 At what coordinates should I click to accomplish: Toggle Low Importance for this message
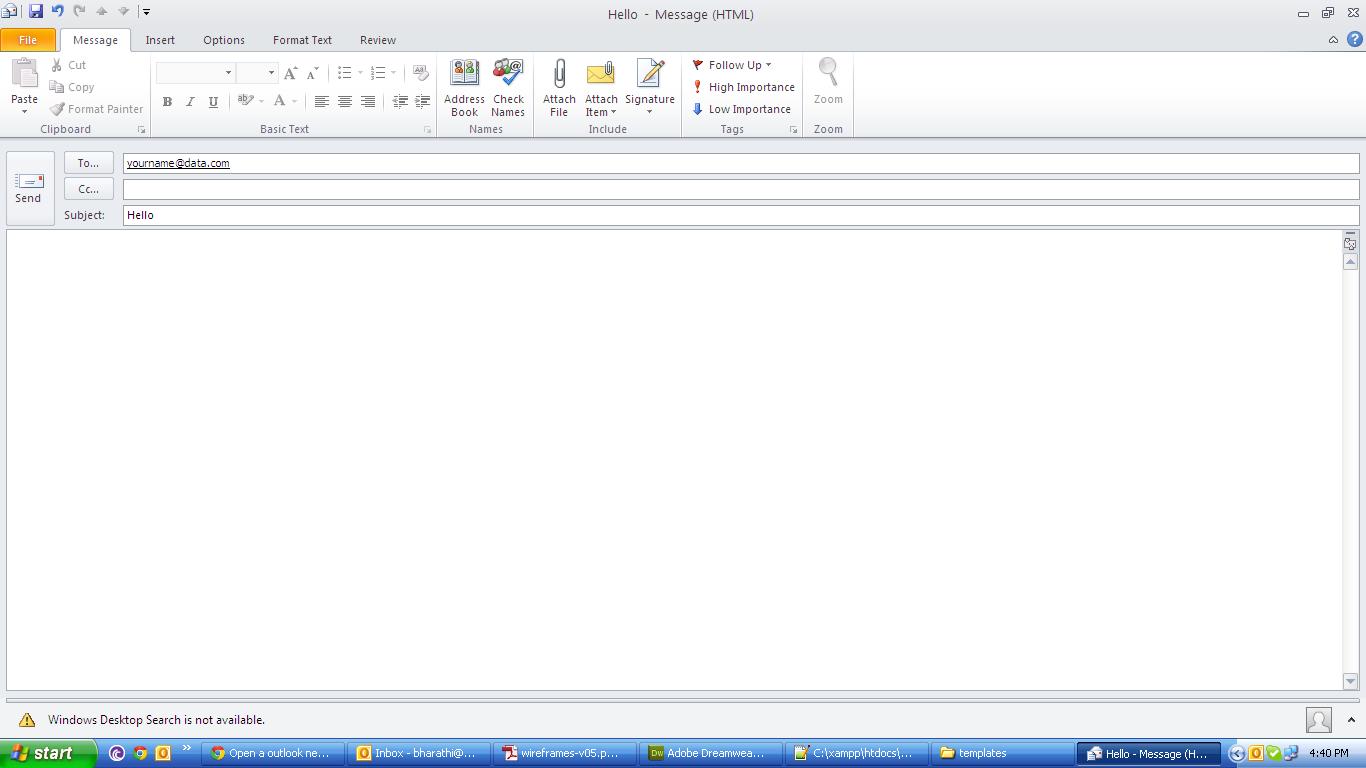[743, 109]
